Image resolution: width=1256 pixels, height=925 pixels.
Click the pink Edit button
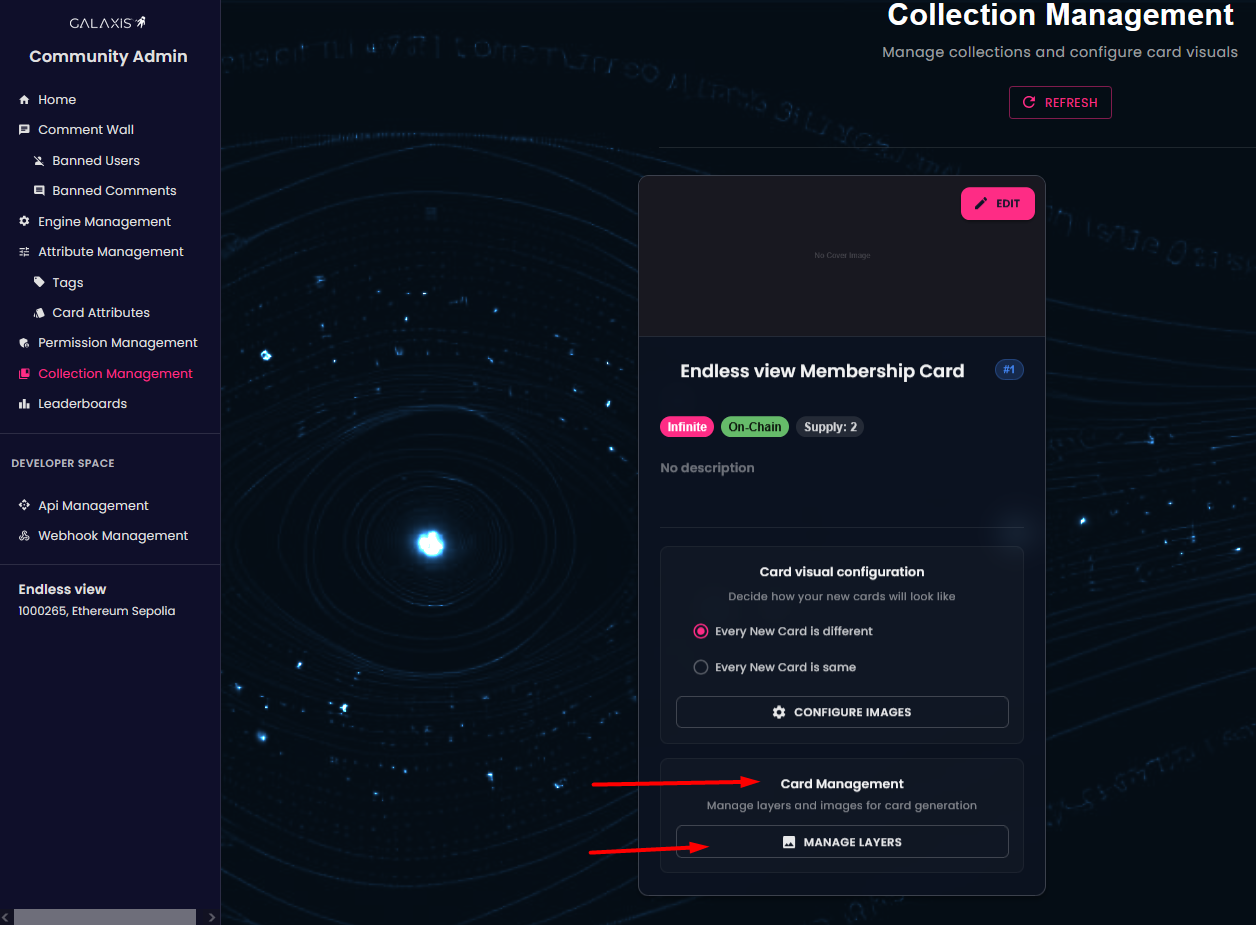tap(997, 204)
